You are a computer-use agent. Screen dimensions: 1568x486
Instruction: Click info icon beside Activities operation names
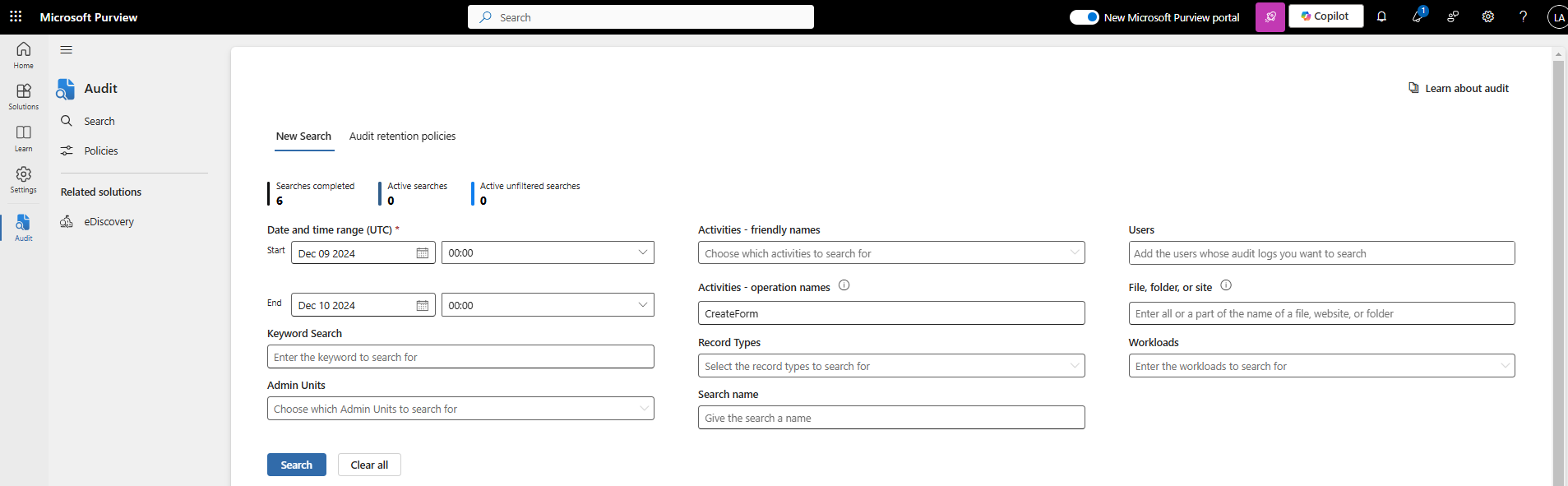844,285
